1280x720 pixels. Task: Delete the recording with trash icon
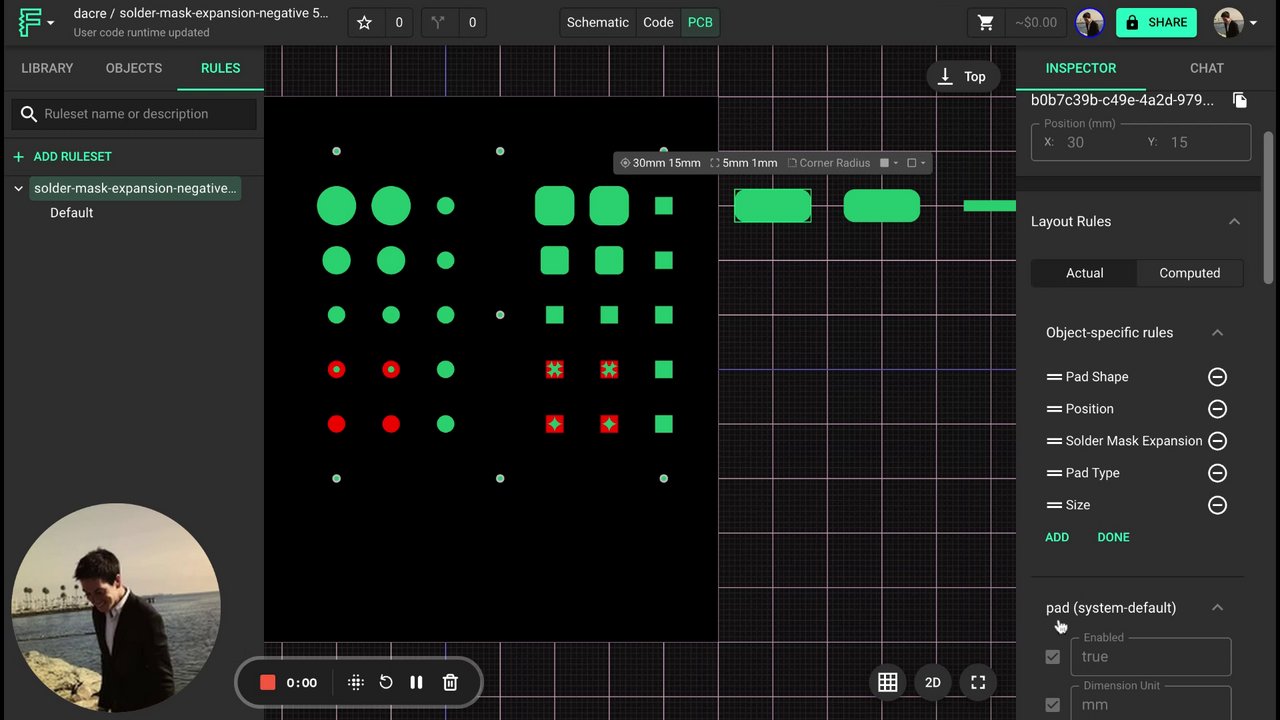tap(450, 683)
